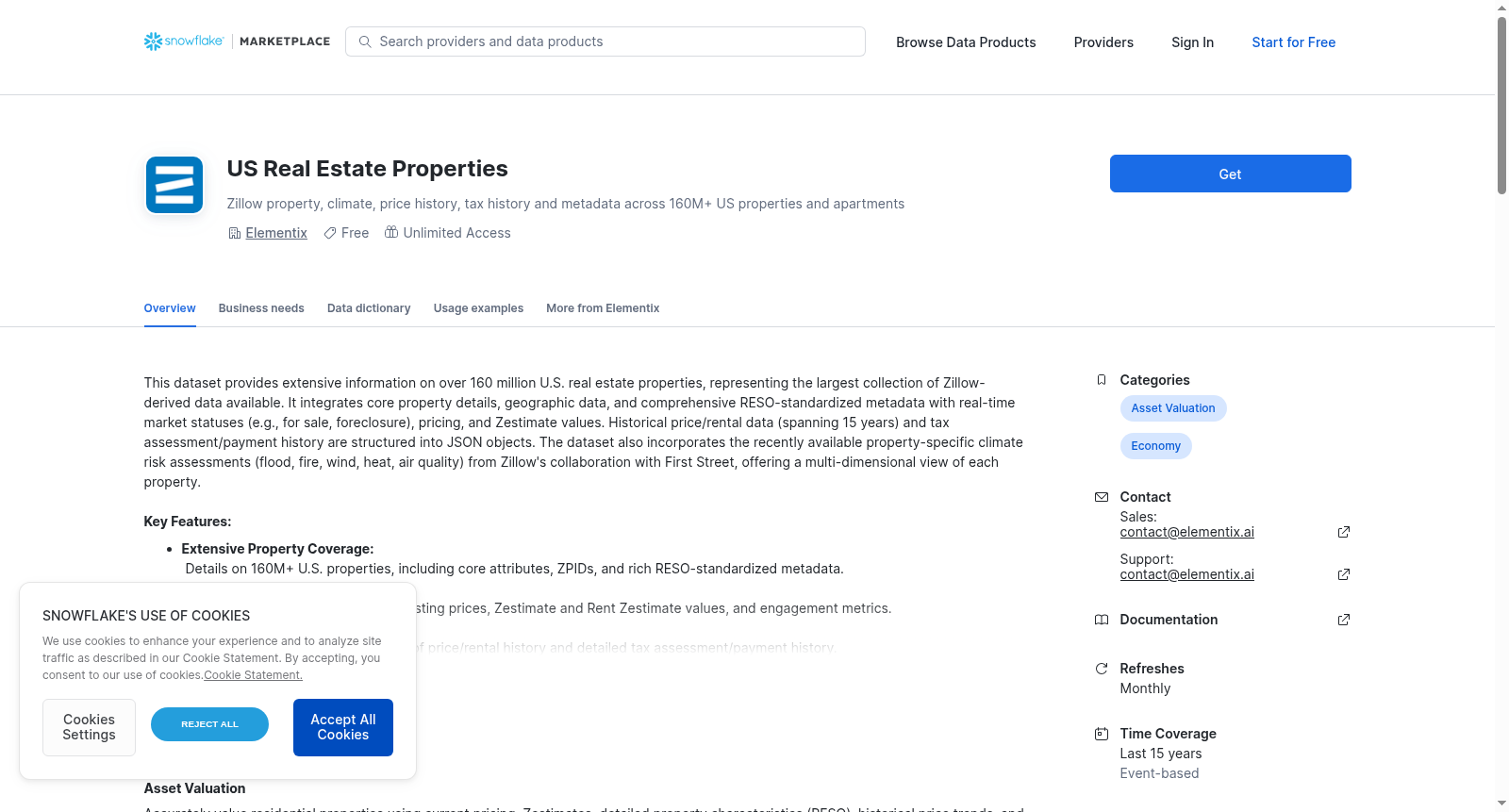Open the Elementix provider link
1509x812 pixels.
click(x=276, y=233)
